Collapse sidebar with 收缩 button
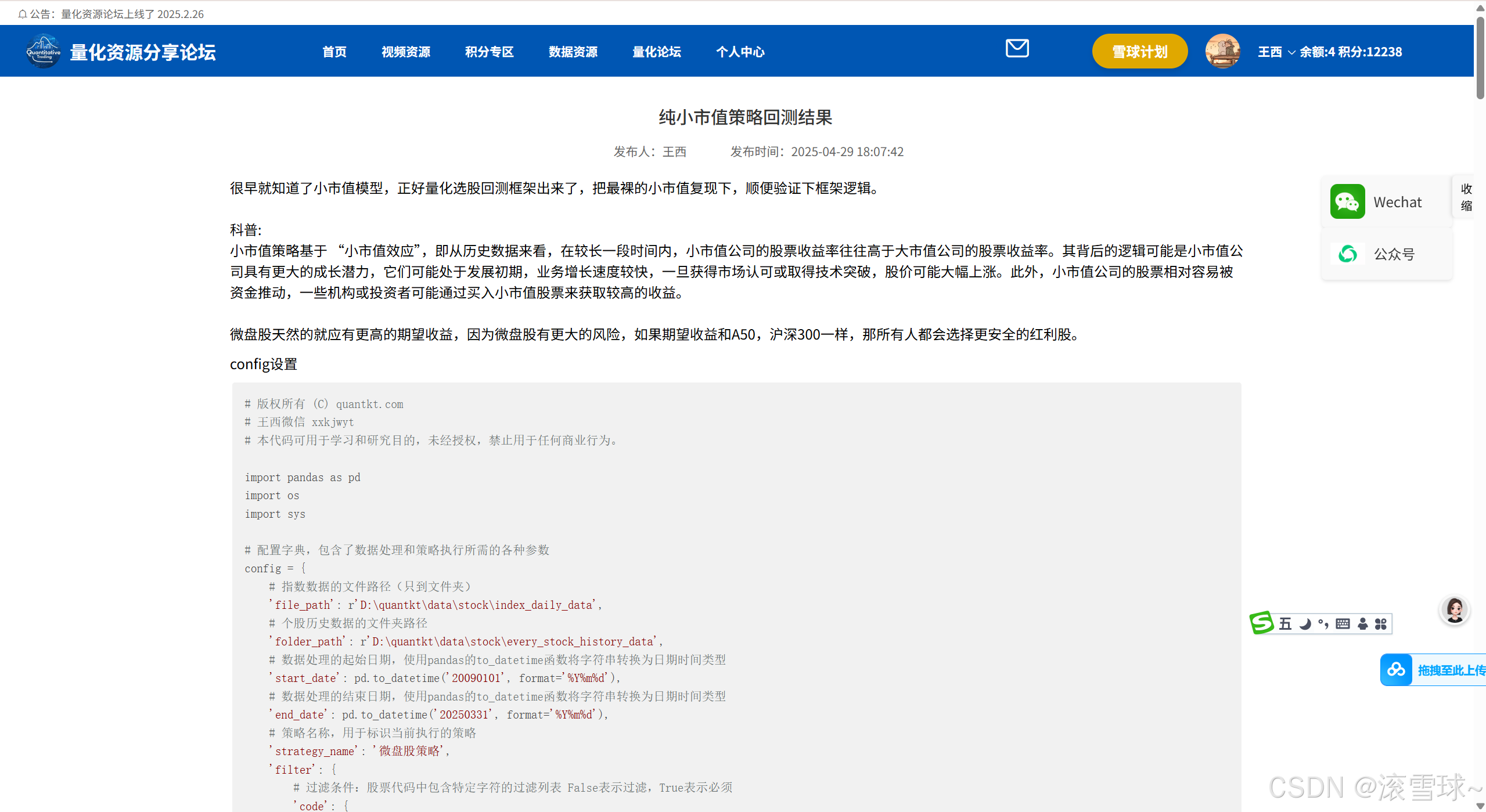The image size is (1486, 812). (1466, 197)
